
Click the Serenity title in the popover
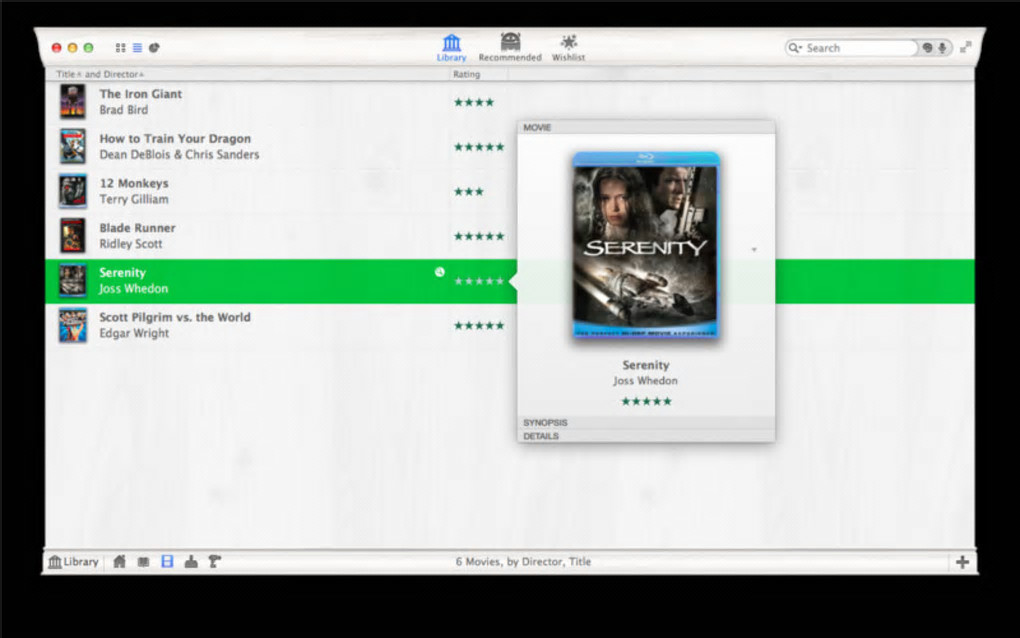coord(645,365)
